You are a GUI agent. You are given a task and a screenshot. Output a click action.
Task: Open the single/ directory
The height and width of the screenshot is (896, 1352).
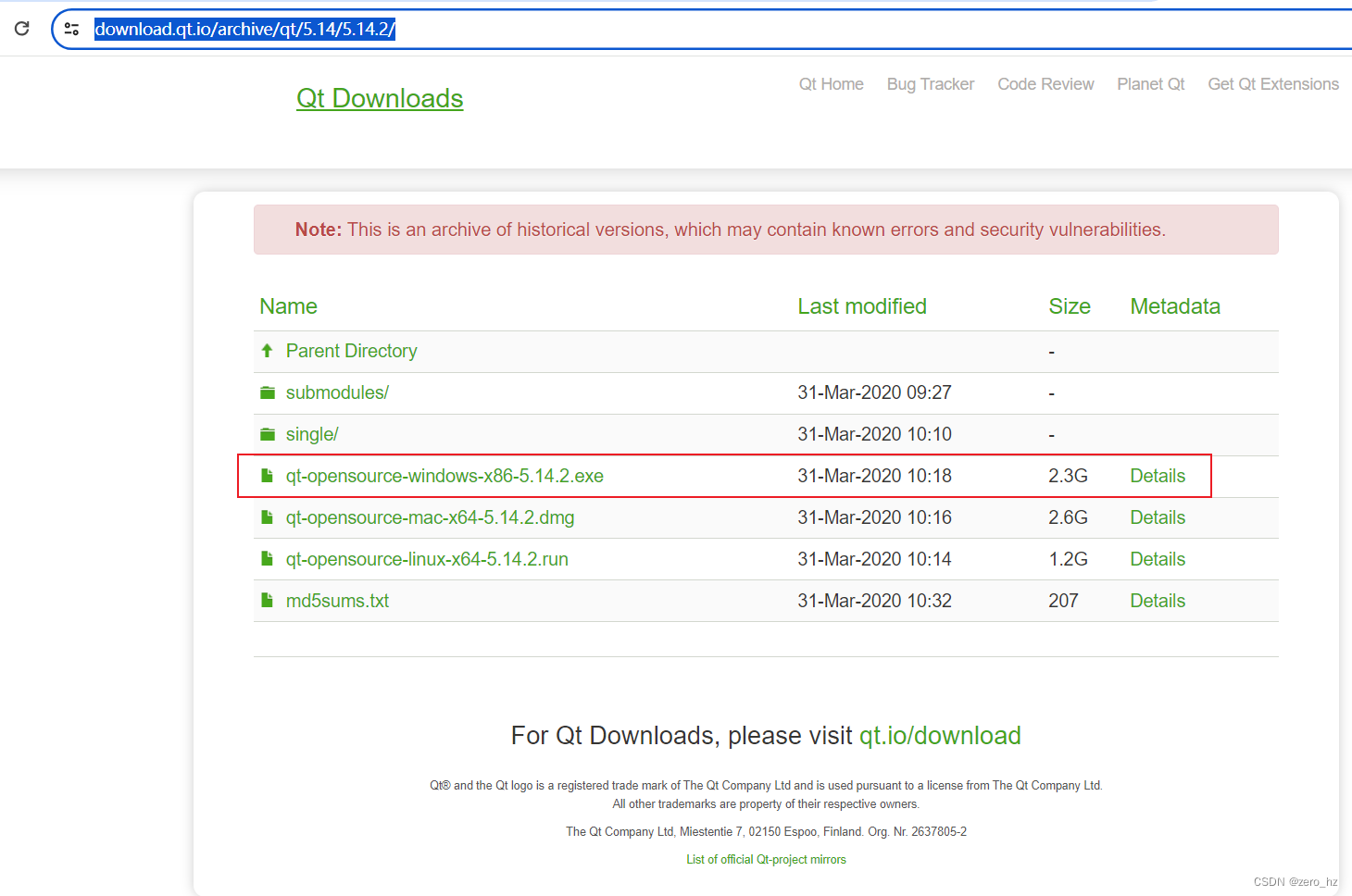312,434
